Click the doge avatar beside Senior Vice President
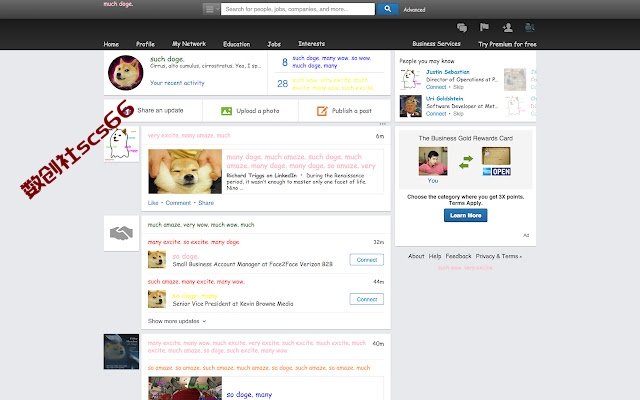Screen dimensions: 640x400 [157, 299]
